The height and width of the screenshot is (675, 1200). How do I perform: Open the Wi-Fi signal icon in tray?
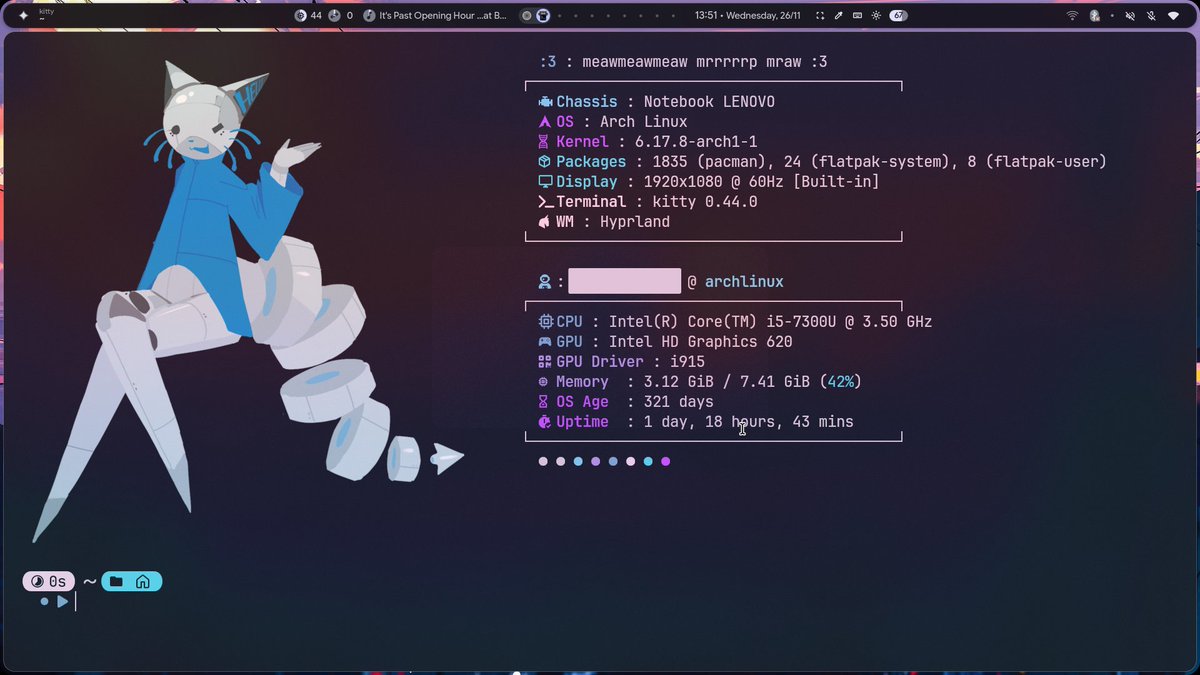1073,16
